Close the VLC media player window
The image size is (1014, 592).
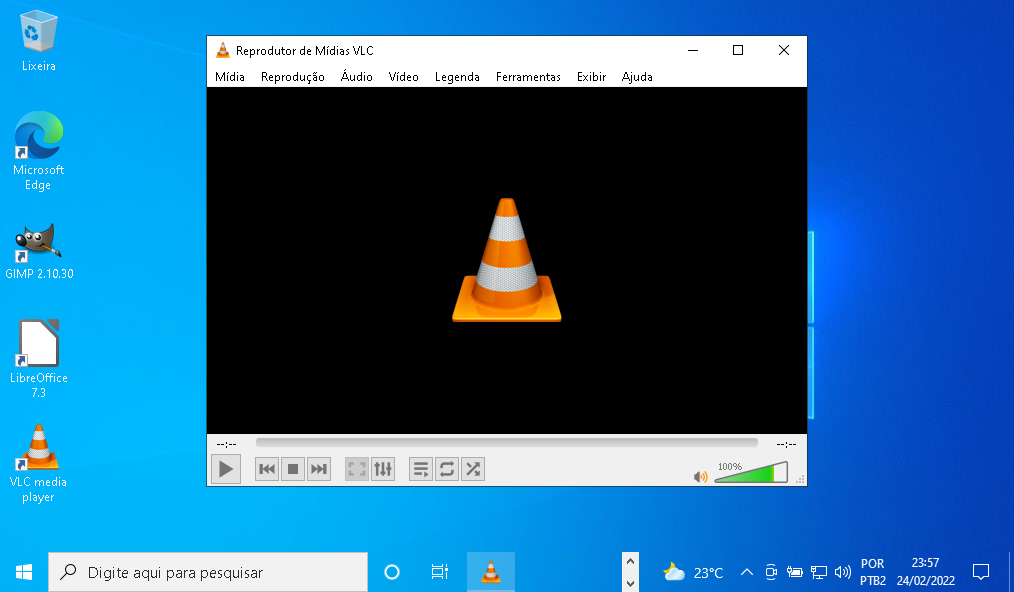[784, 50]
